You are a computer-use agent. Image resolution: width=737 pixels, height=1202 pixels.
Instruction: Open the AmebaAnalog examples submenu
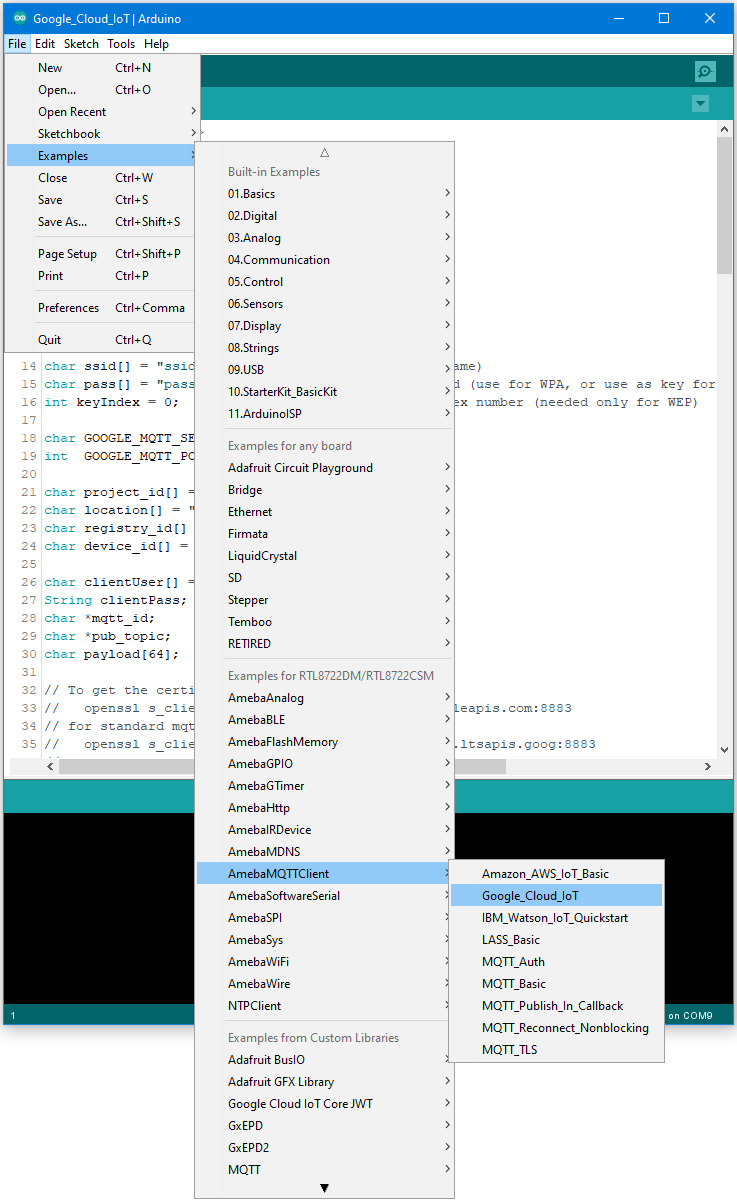coord(325,698)
